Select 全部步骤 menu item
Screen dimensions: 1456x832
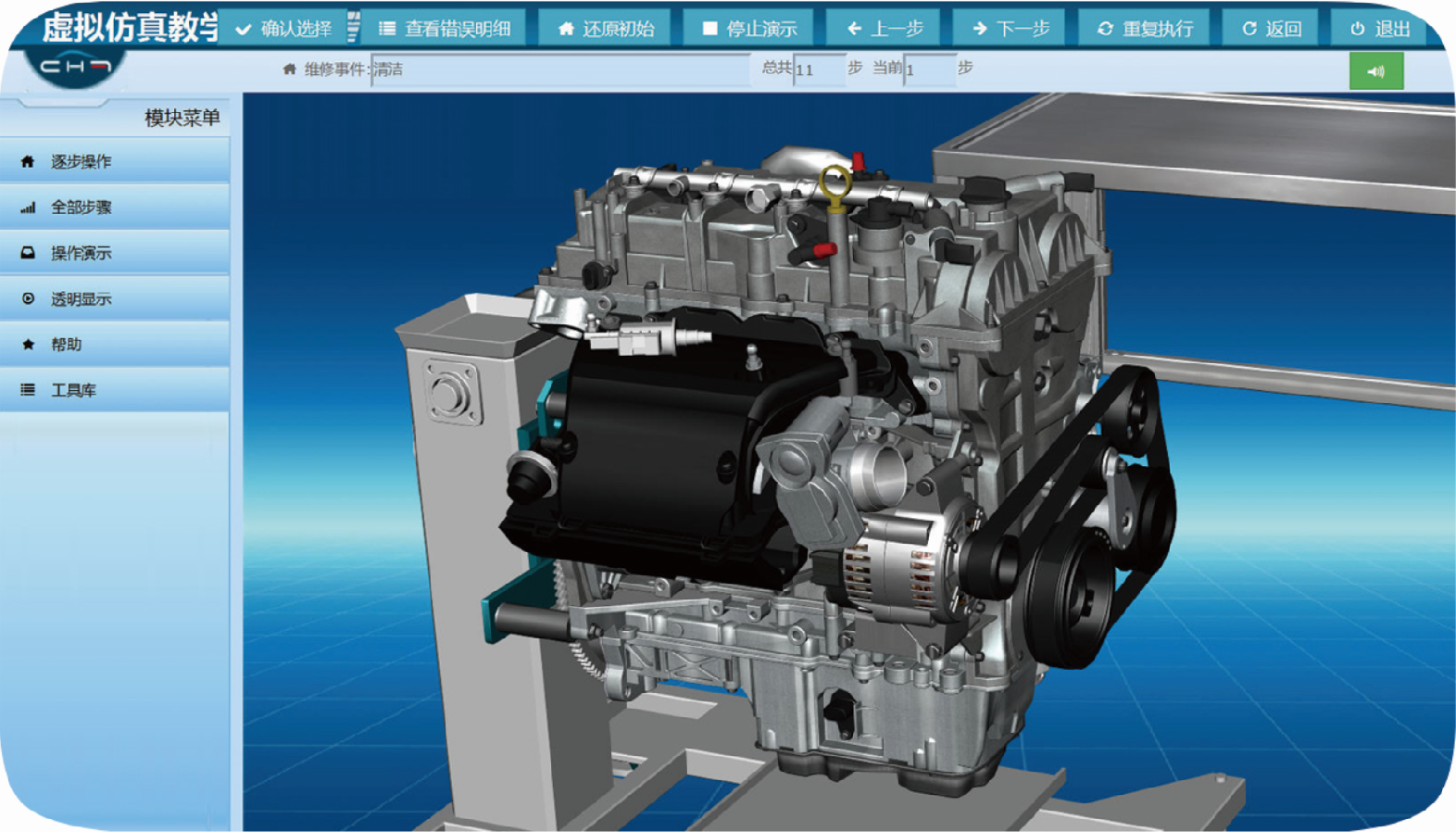tap(115, 208)
